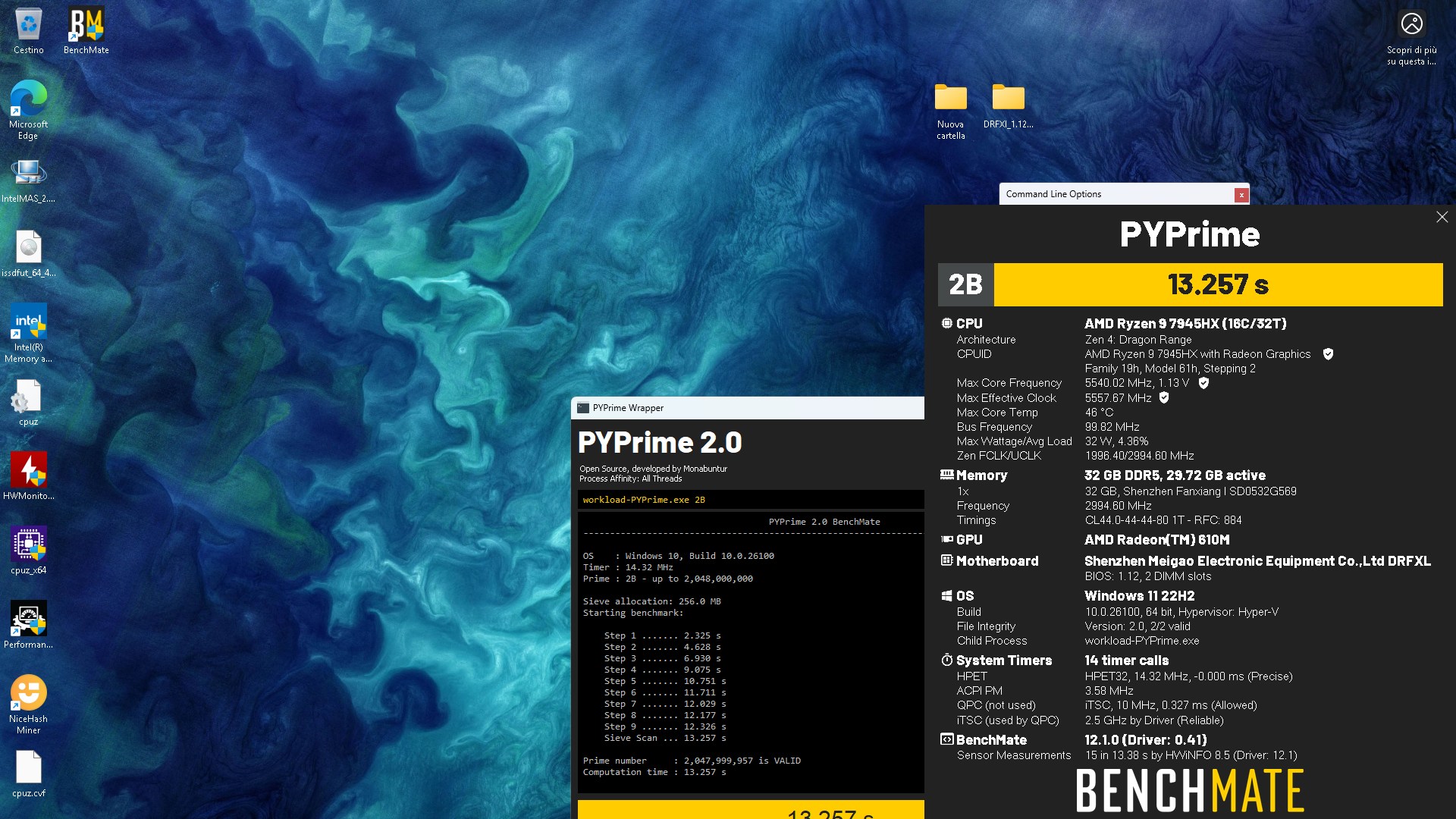Click the 2B benchmark label
Image resolution: width=1456 pixels, height=819 pixels.
(x=965, y=285)
